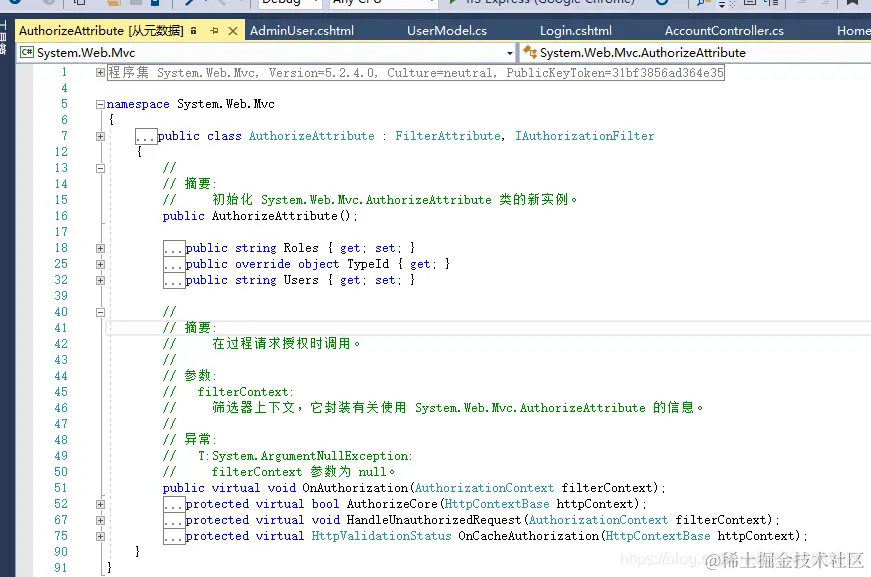This screenshot has width=871, height=577.
Task: Collapse the comment block starting at line 13
Action: point(101,168)
